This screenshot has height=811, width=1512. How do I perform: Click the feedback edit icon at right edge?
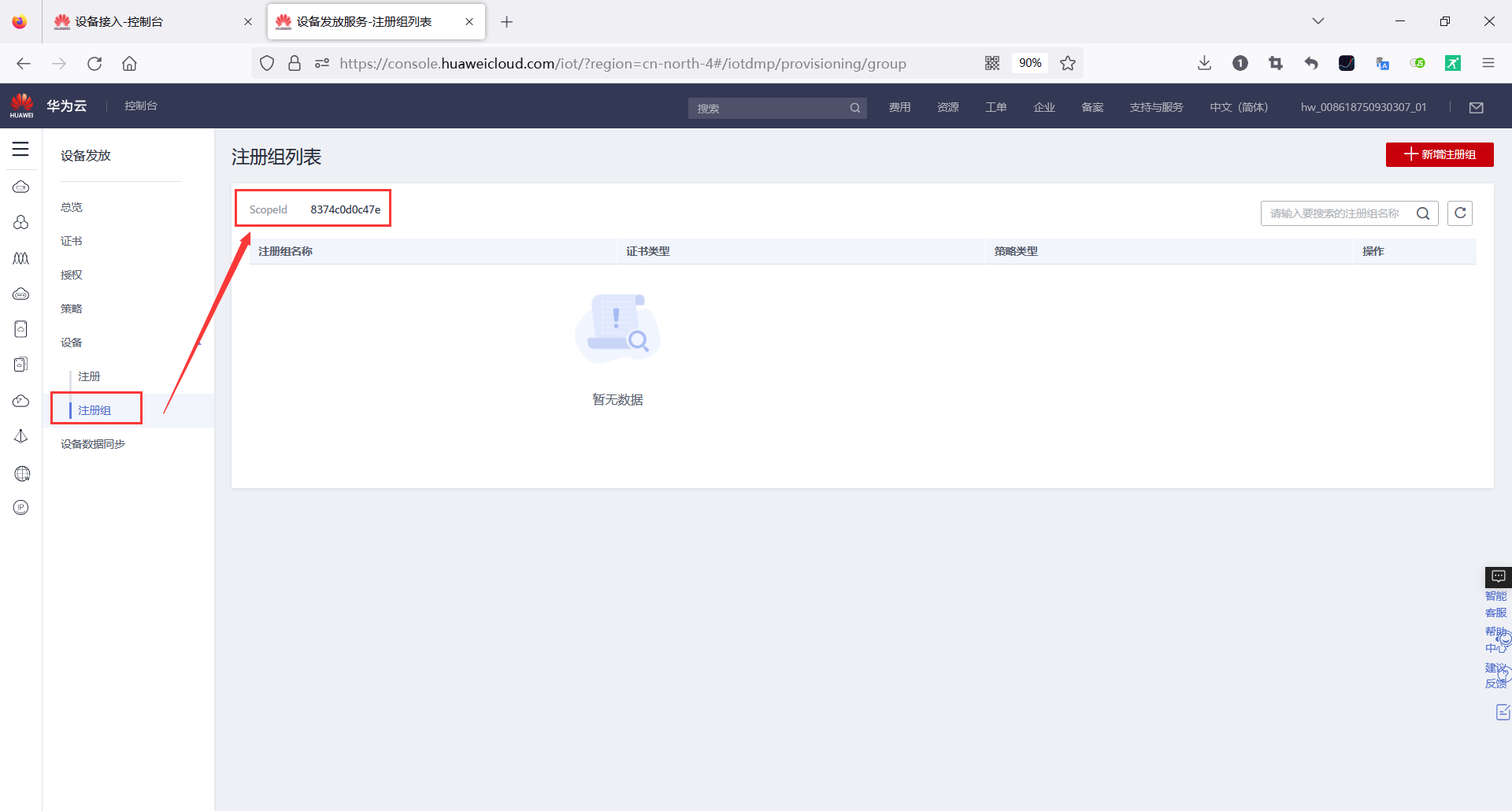[1503, 713]
